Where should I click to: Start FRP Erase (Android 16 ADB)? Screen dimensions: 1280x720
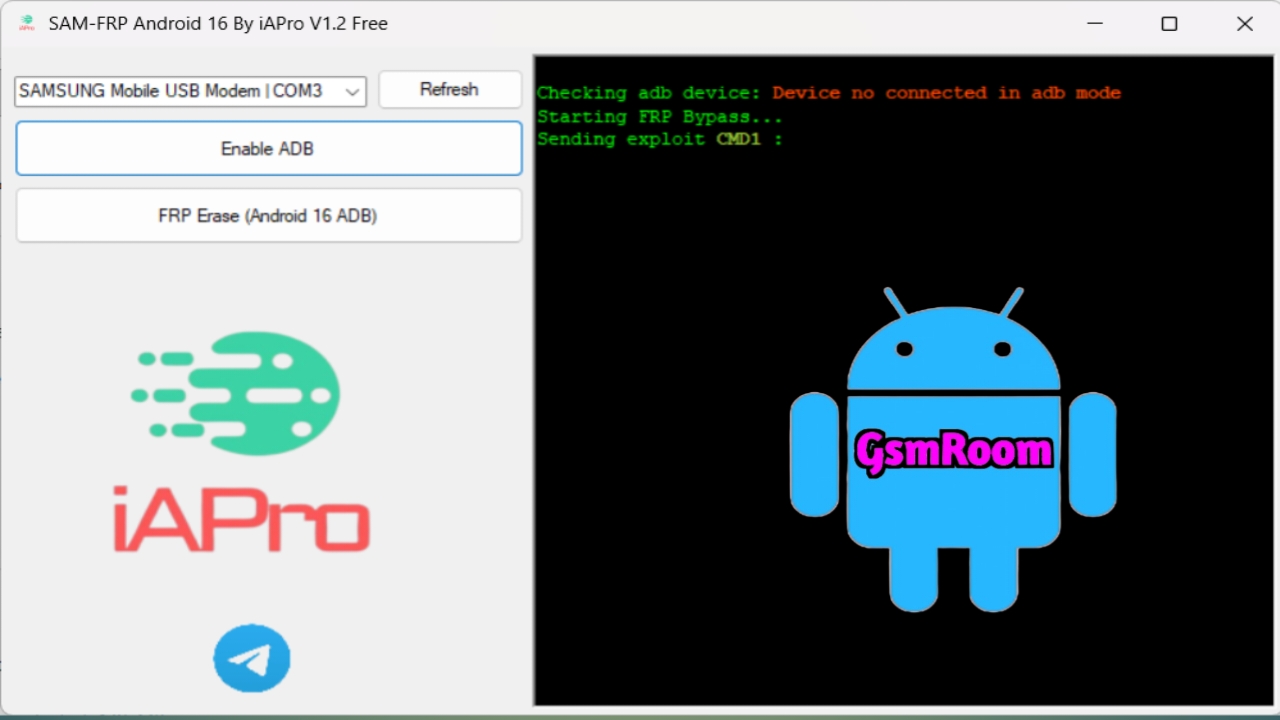click(268, 216)
